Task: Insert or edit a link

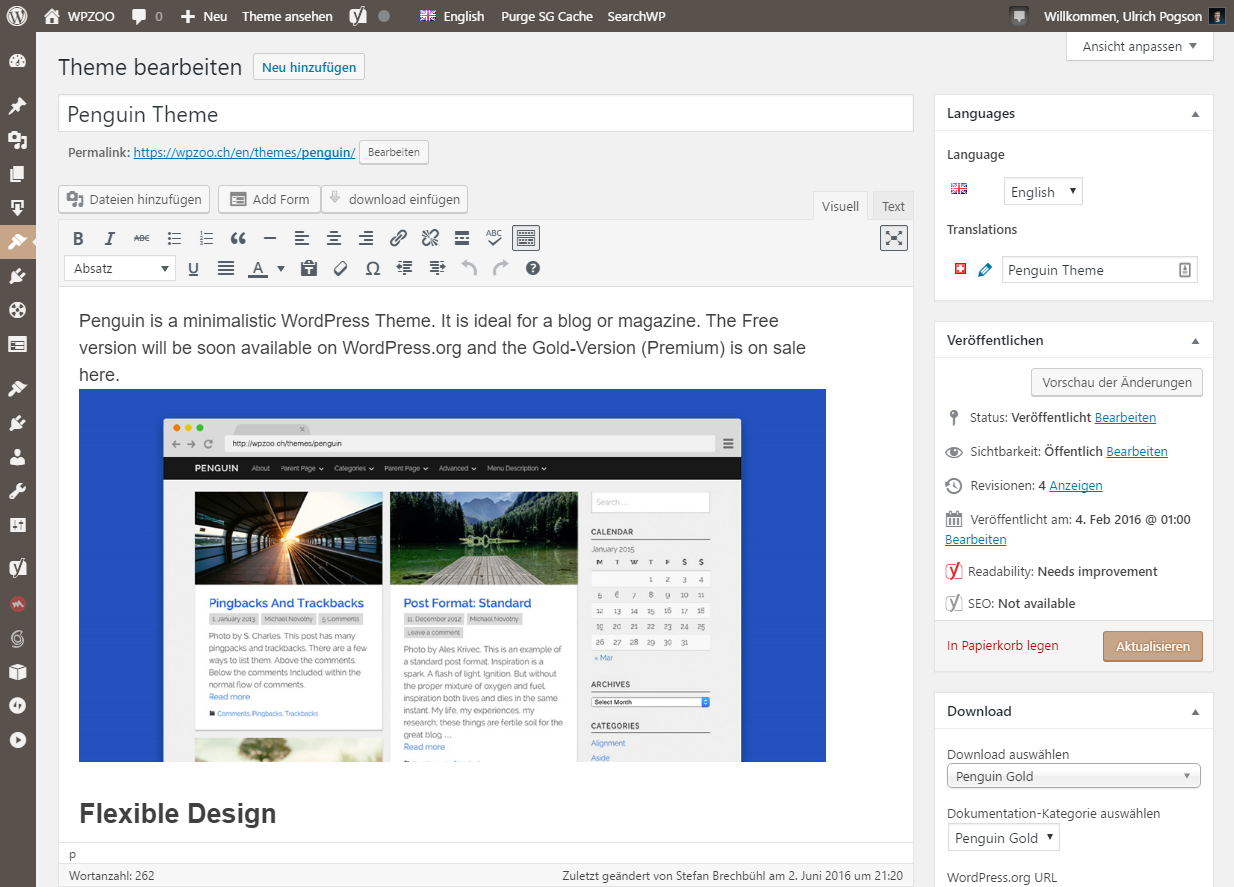Action: [398, 238]
